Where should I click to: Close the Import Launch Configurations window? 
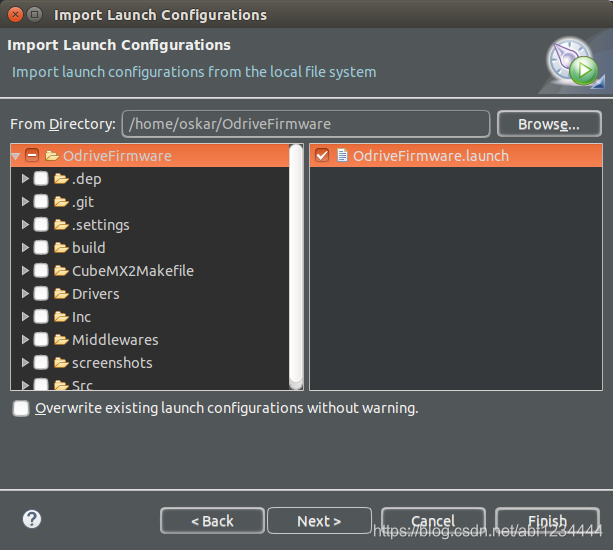point(15,14)
